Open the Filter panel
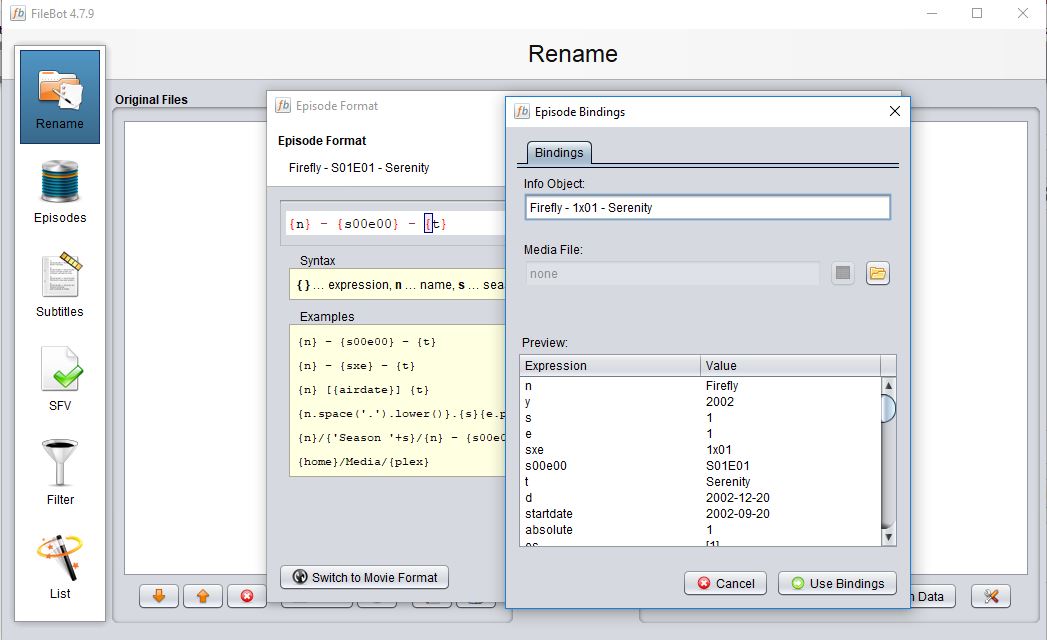This screenshot has height=640, width=1047. point(60,473)
